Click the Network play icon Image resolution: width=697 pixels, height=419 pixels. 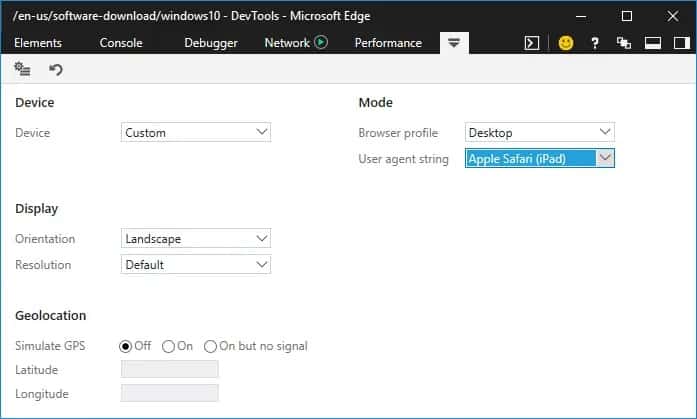(x=321, y=42)
